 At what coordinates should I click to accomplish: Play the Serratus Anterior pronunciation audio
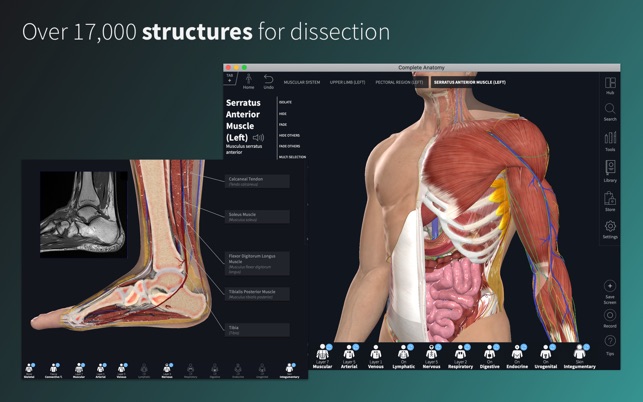click(x=258, y=137)
